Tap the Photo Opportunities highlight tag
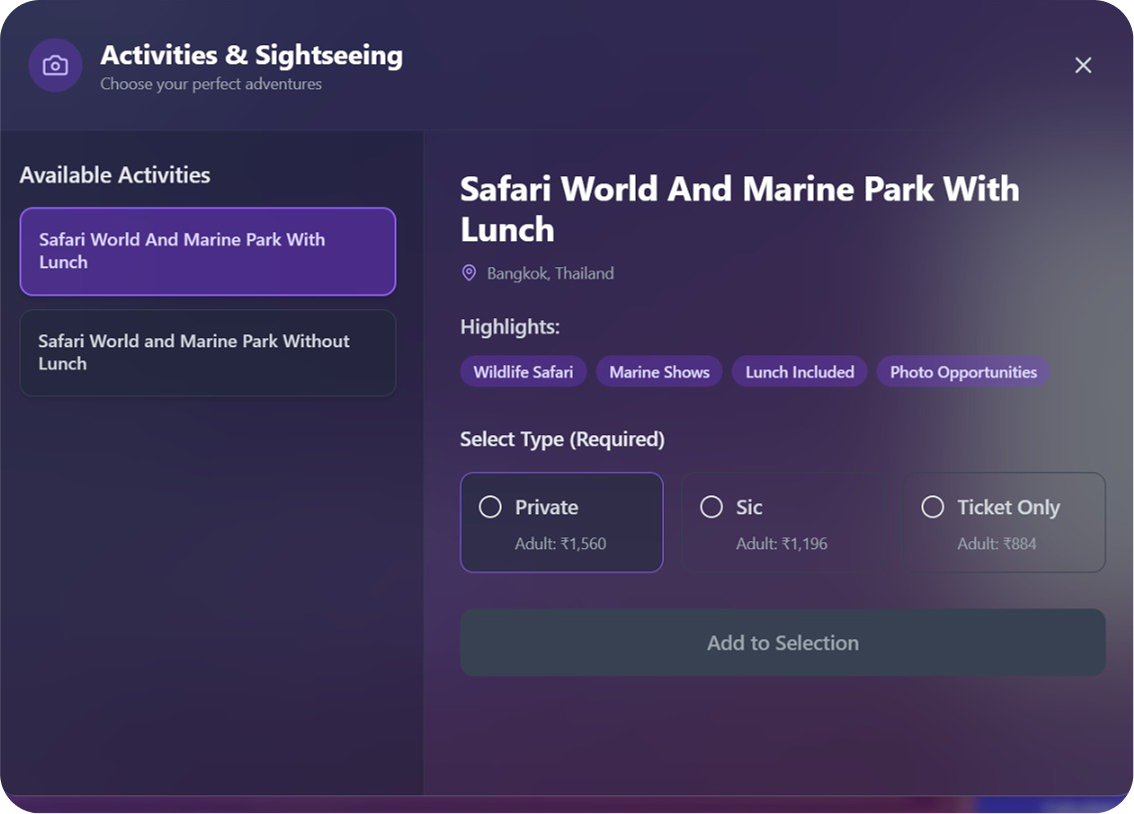 coord(963,372)
